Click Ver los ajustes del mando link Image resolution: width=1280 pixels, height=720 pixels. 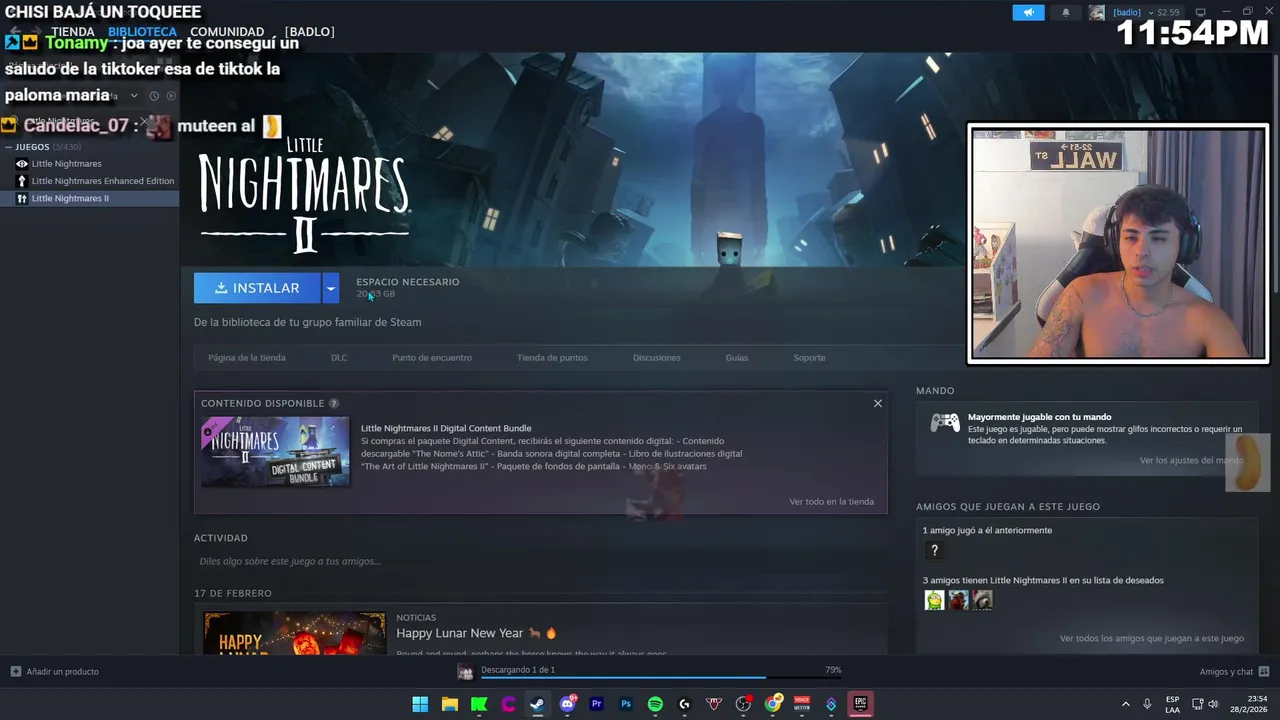1191,460
